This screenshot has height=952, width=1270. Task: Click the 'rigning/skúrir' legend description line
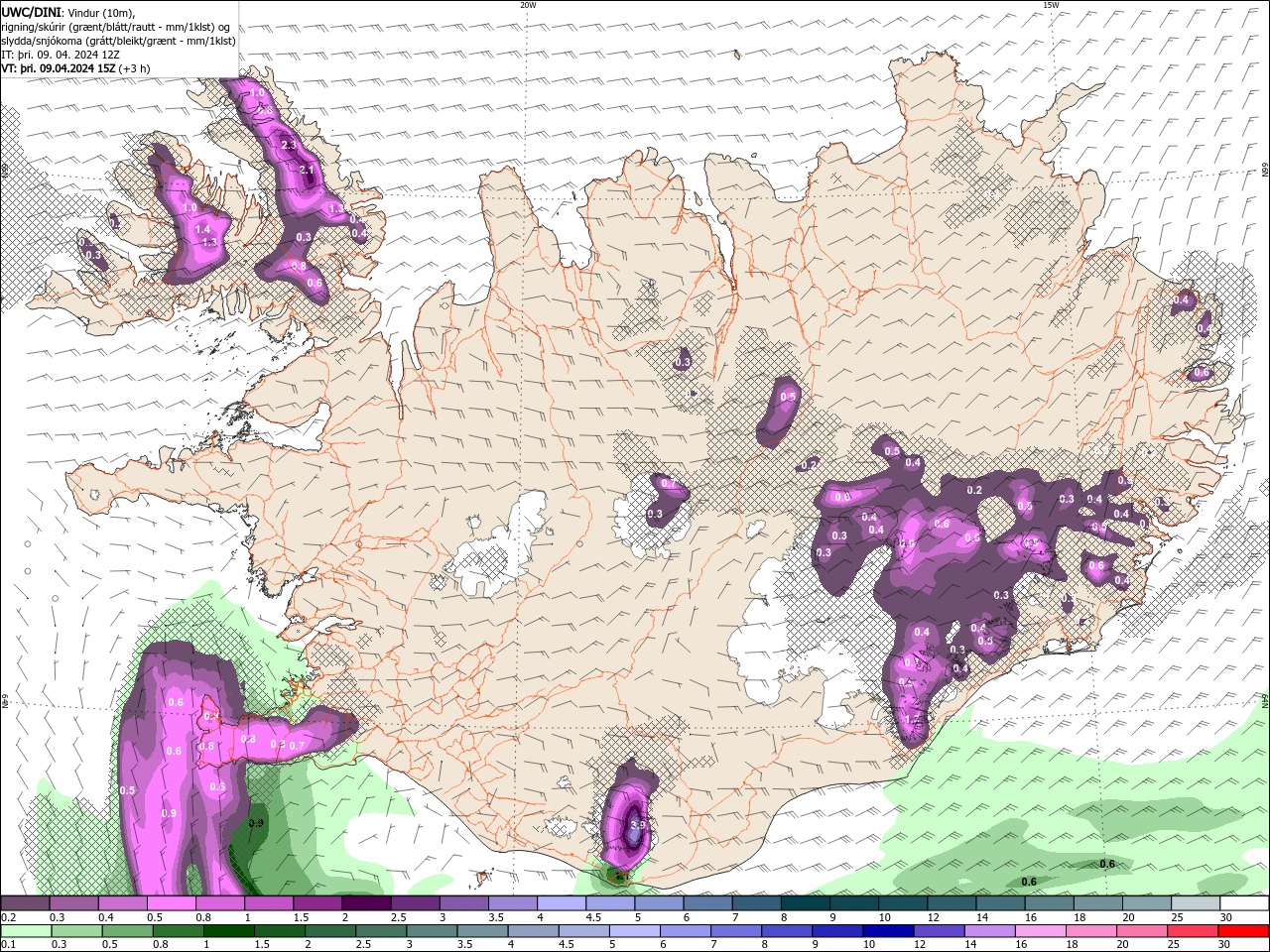tap(115, 27)
